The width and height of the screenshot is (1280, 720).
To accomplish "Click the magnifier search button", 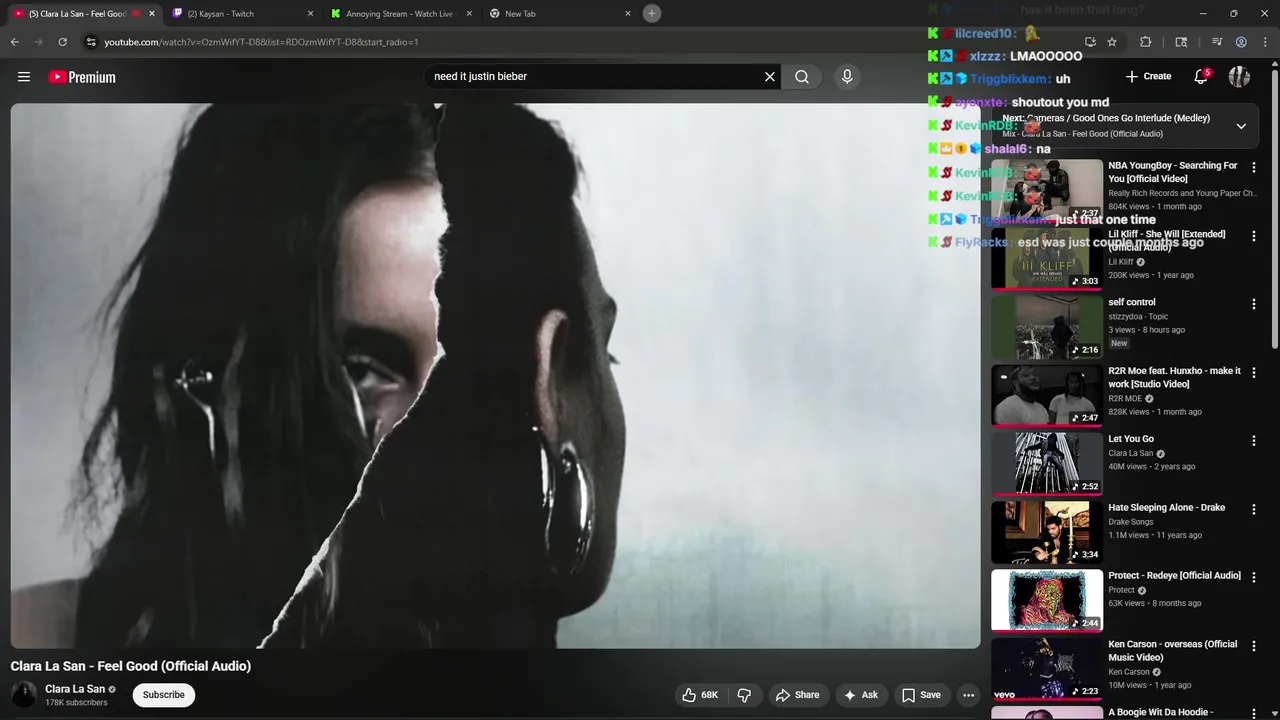I will pos(802,77).
